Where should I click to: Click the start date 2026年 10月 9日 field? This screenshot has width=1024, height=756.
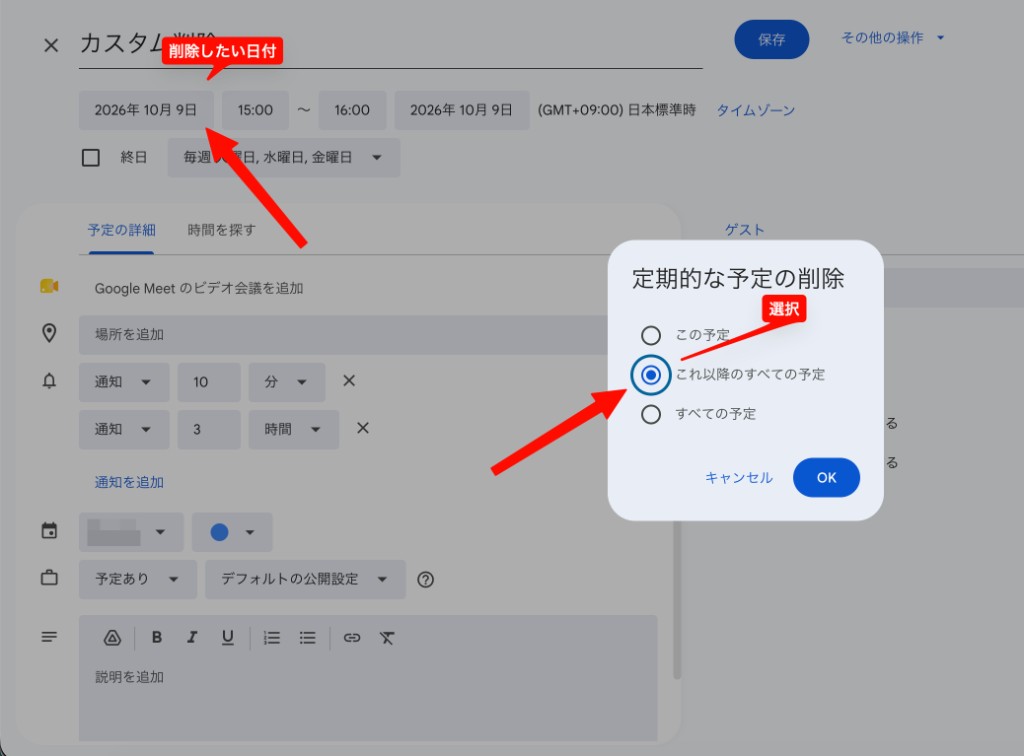coord(146,110)
